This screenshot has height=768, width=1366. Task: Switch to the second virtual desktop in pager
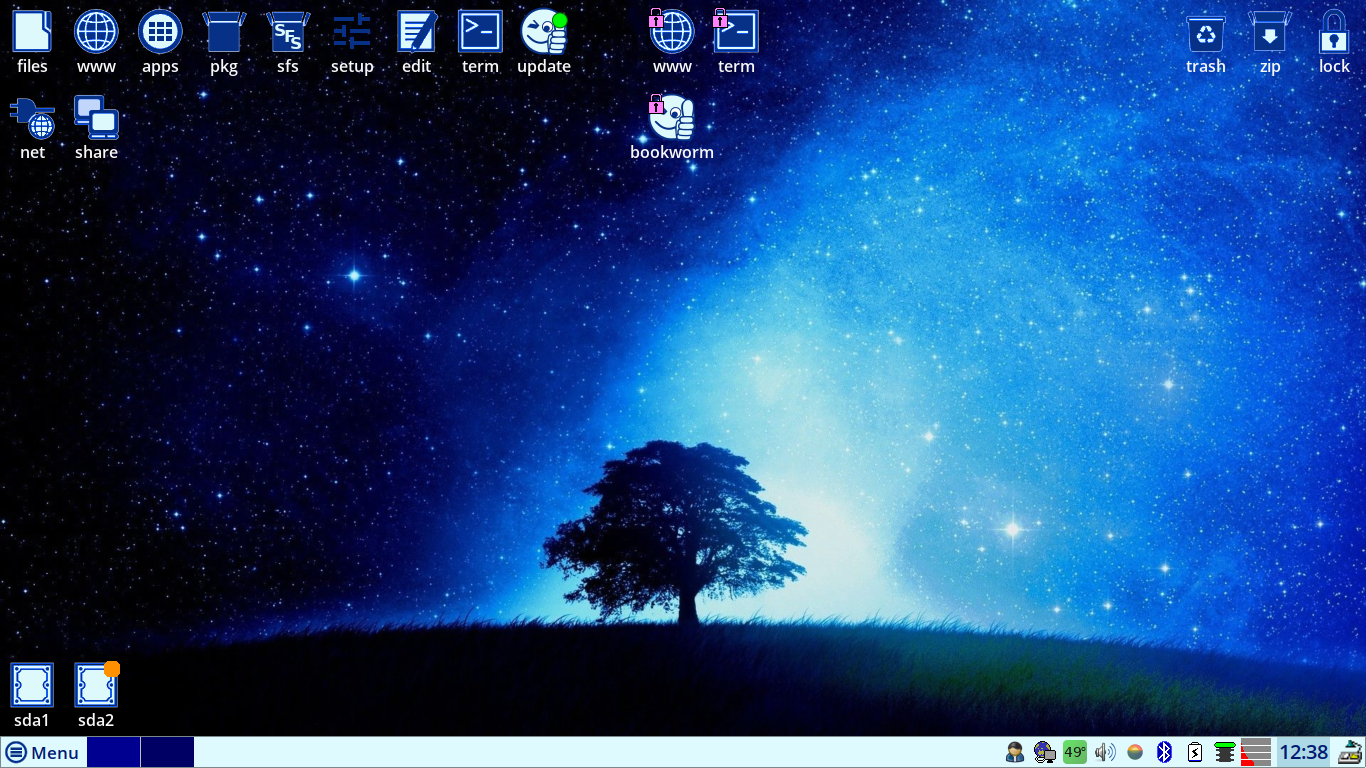point(167,753)
